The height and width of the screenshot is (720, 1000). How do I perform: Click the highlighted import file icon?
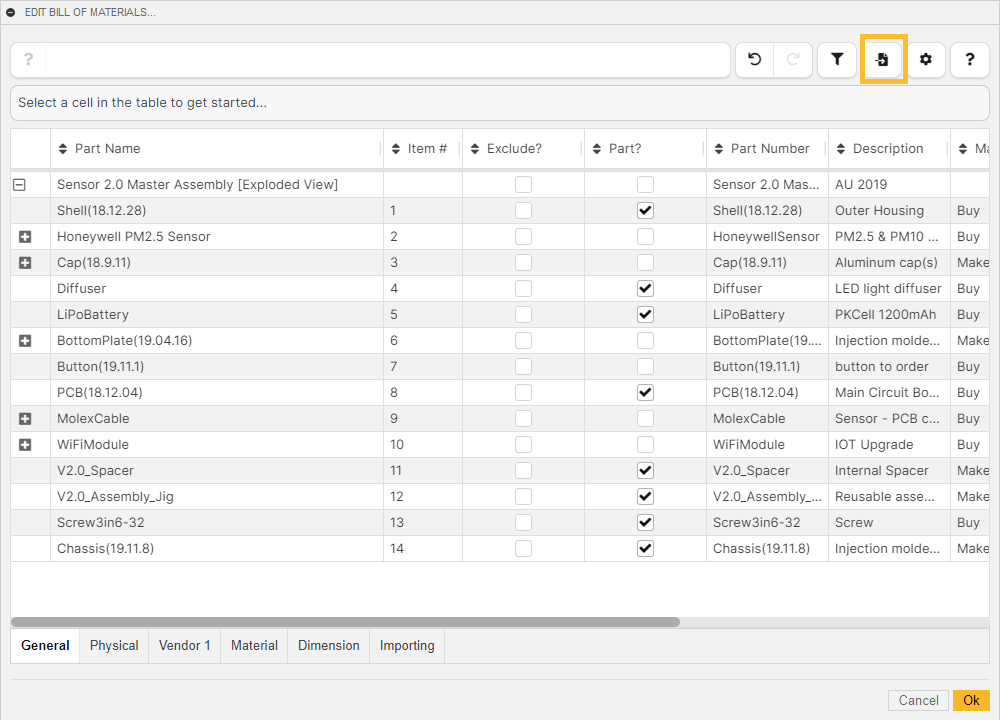click(883, 60)
